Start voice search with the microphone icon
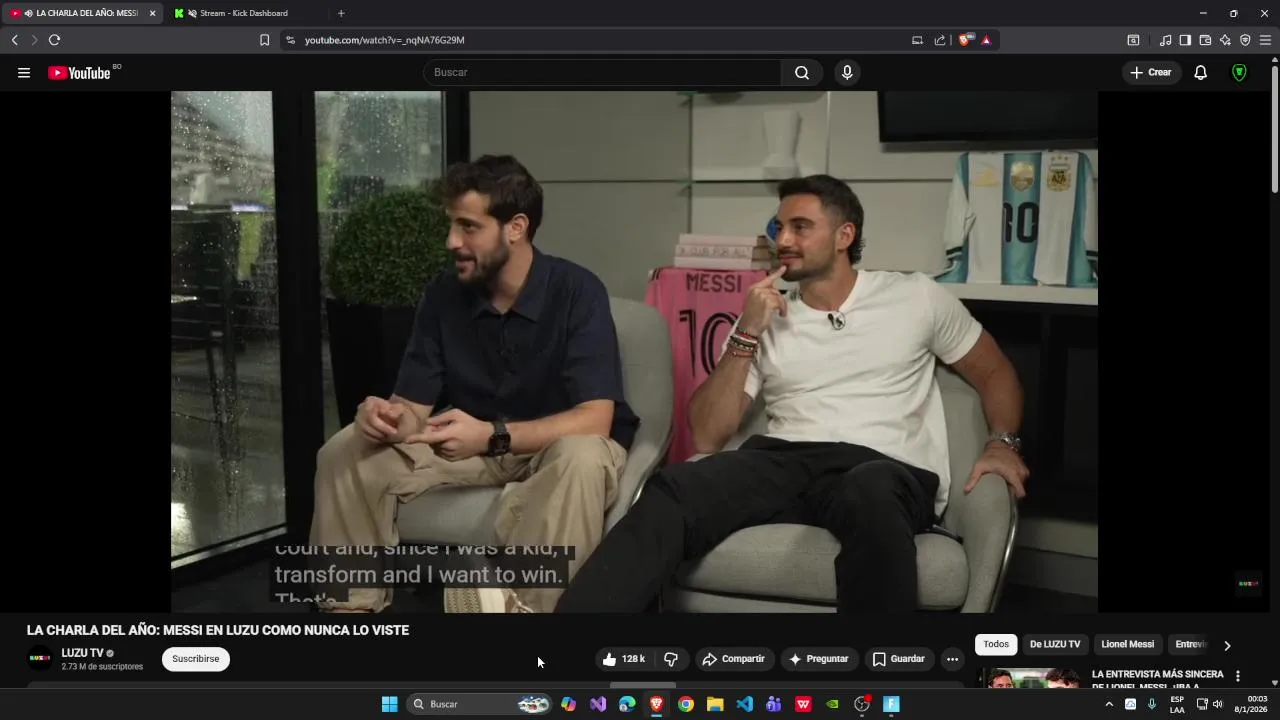The width and height of the screenshot is (1280, 720). pyautogui.click(x=847, y=73)
